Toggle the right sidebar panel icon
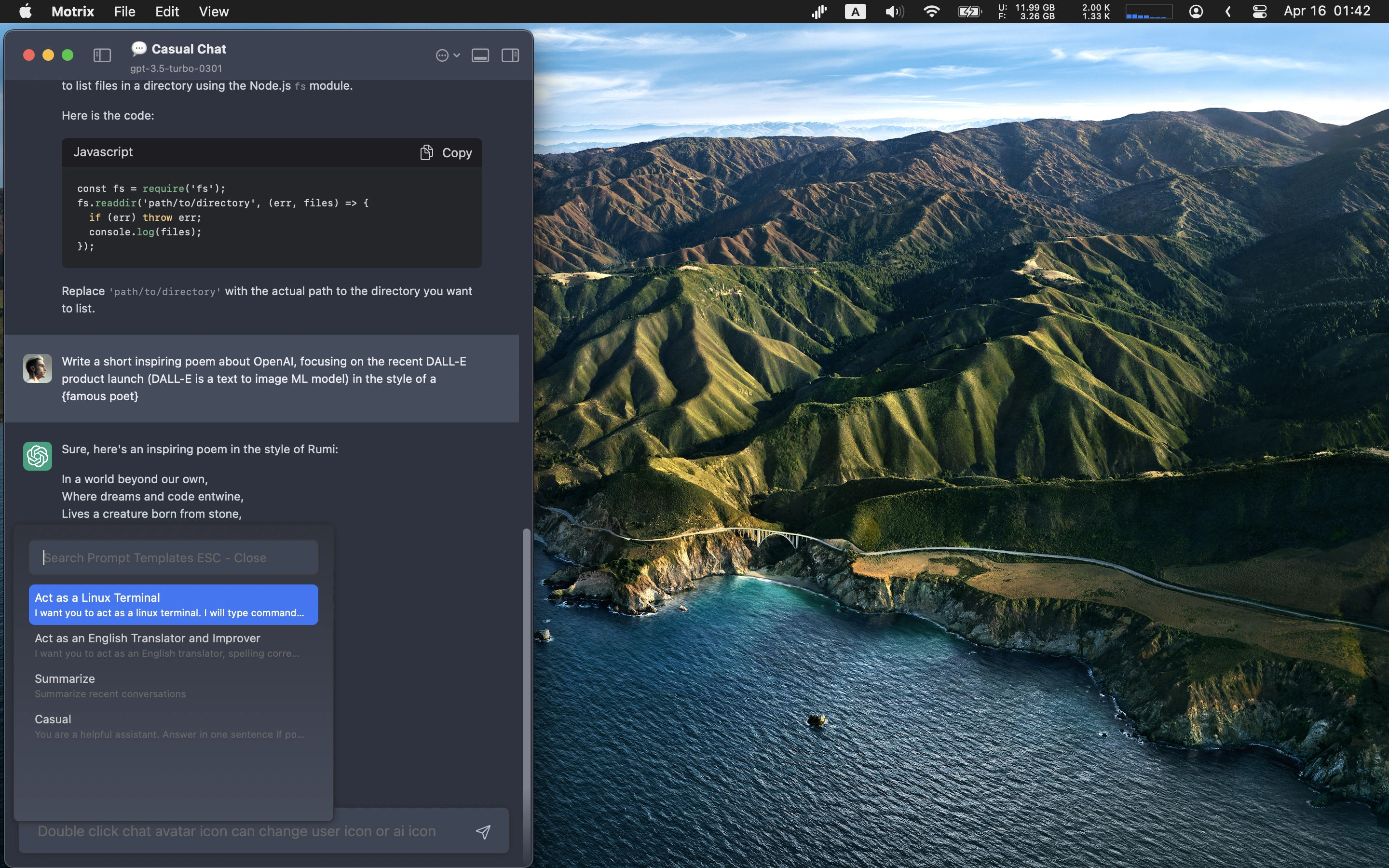The image size is (1389, 868). (x=510, y=55)
